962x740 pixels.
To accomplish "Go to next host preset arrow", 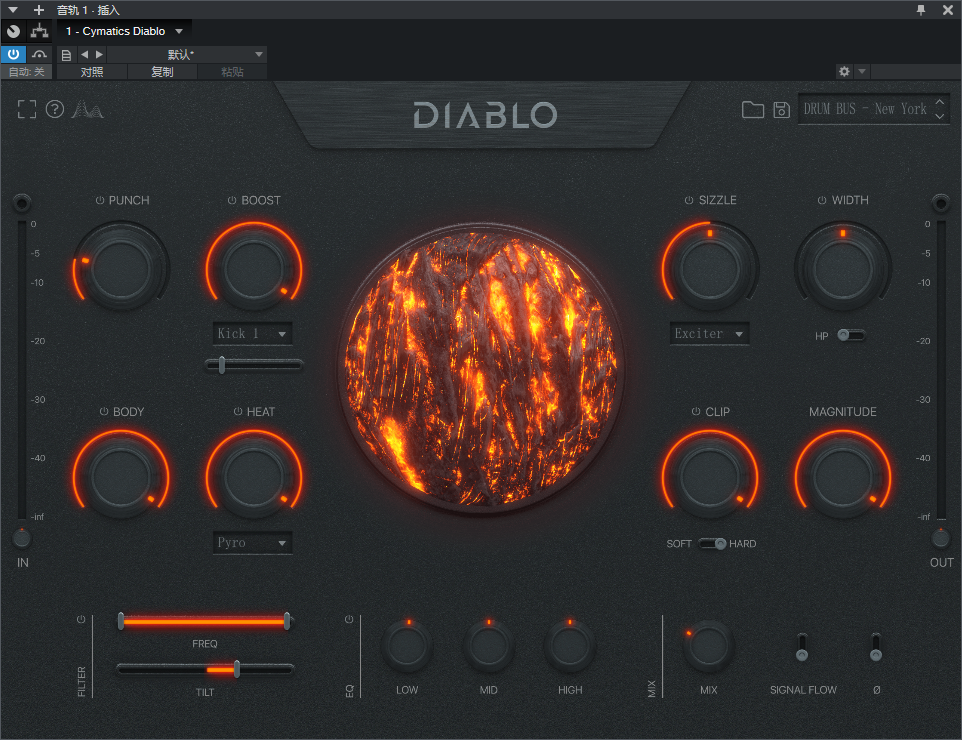I will point(99,55).
